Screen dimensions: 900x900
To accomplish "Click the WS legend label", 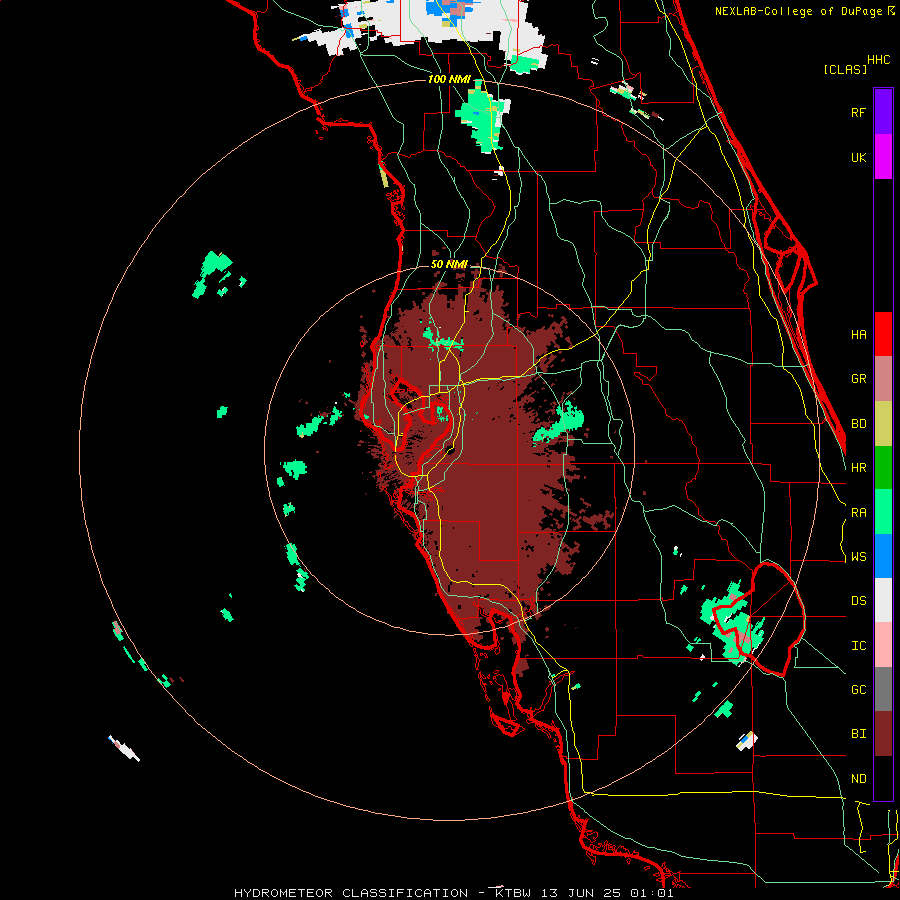I will [858, 557].
